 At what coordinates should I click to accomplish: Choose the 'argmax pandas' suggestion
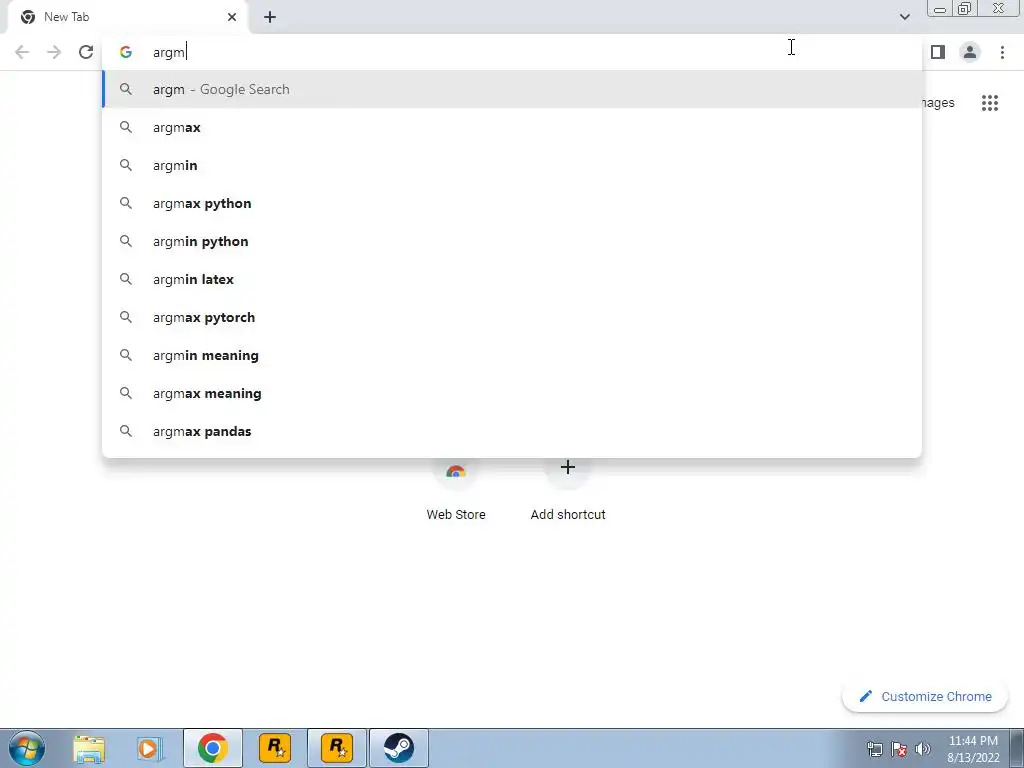tap(512, 431)
